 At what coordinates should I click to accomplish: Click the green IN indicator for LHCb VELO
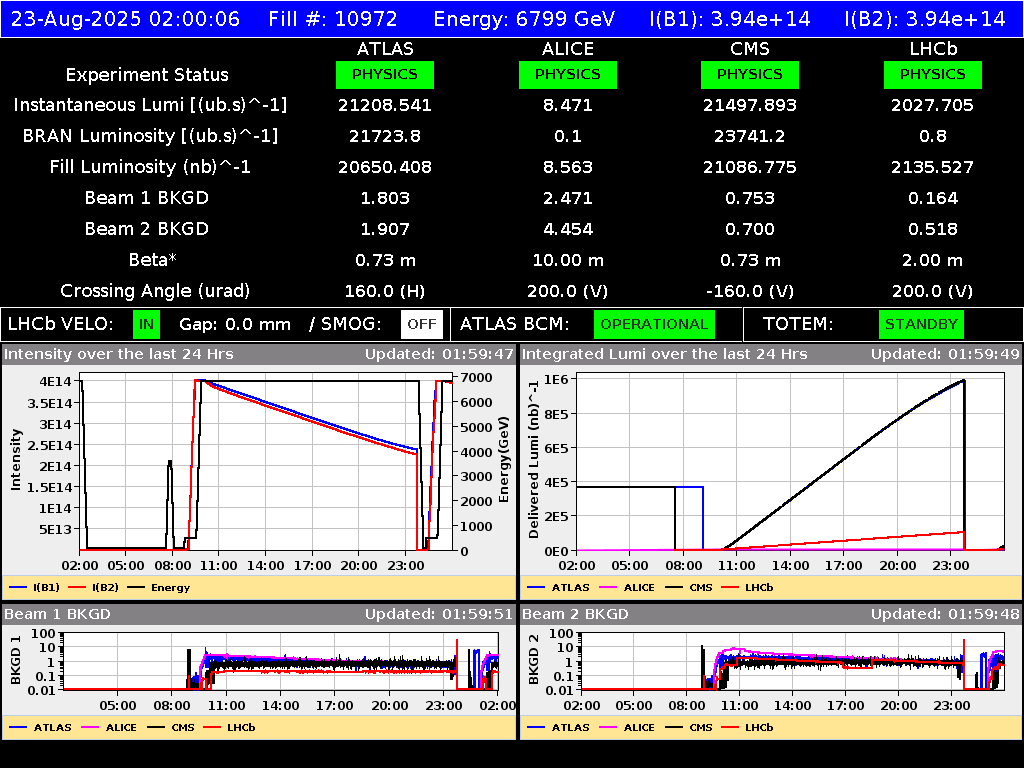[146, 325]
